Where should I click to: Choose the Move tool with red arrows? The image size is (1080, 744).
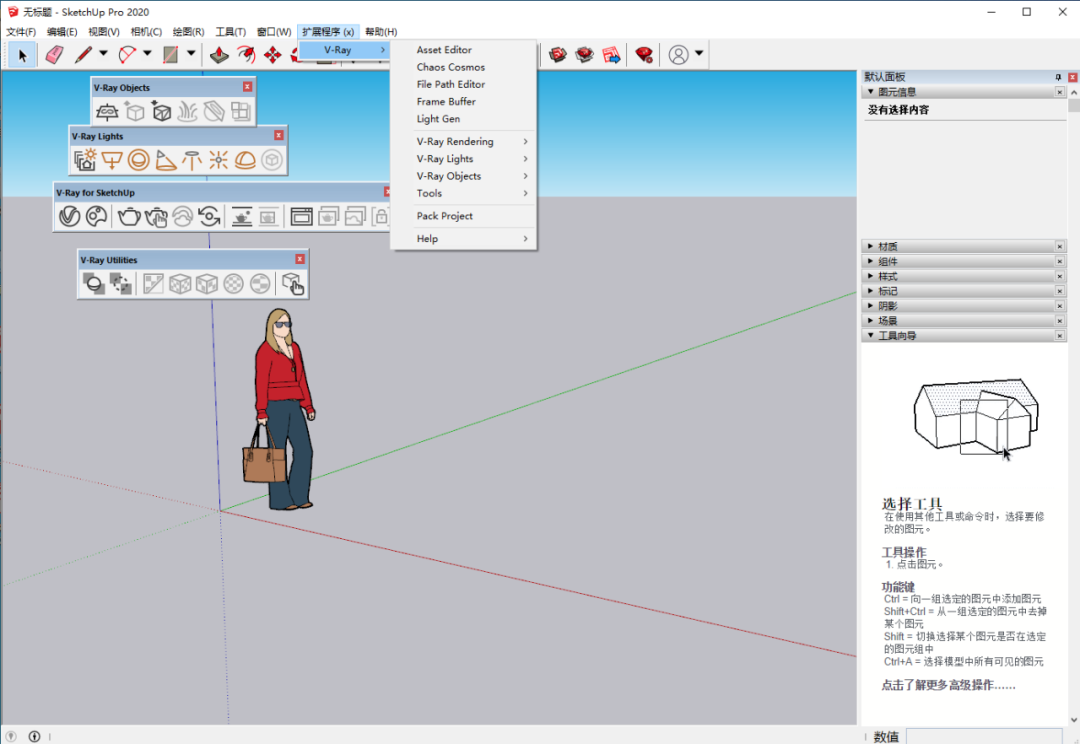273,55
